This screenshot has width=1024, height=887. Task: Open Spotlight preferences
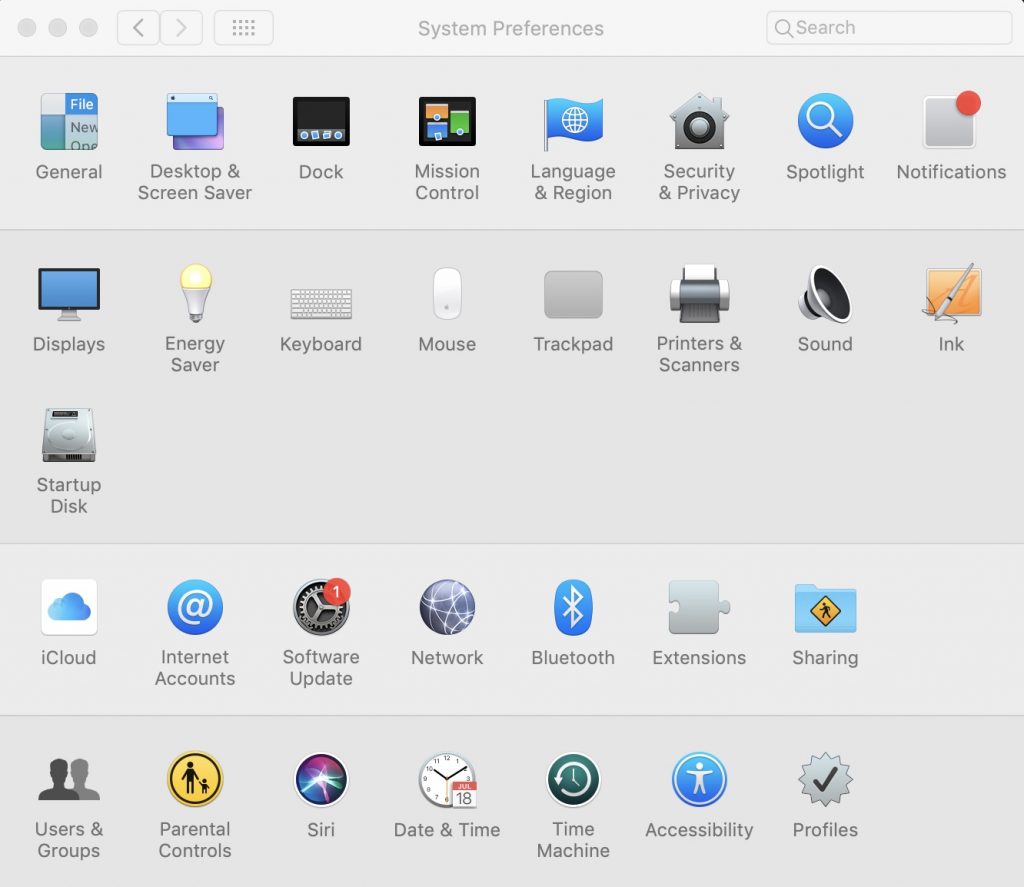point(825,122)
